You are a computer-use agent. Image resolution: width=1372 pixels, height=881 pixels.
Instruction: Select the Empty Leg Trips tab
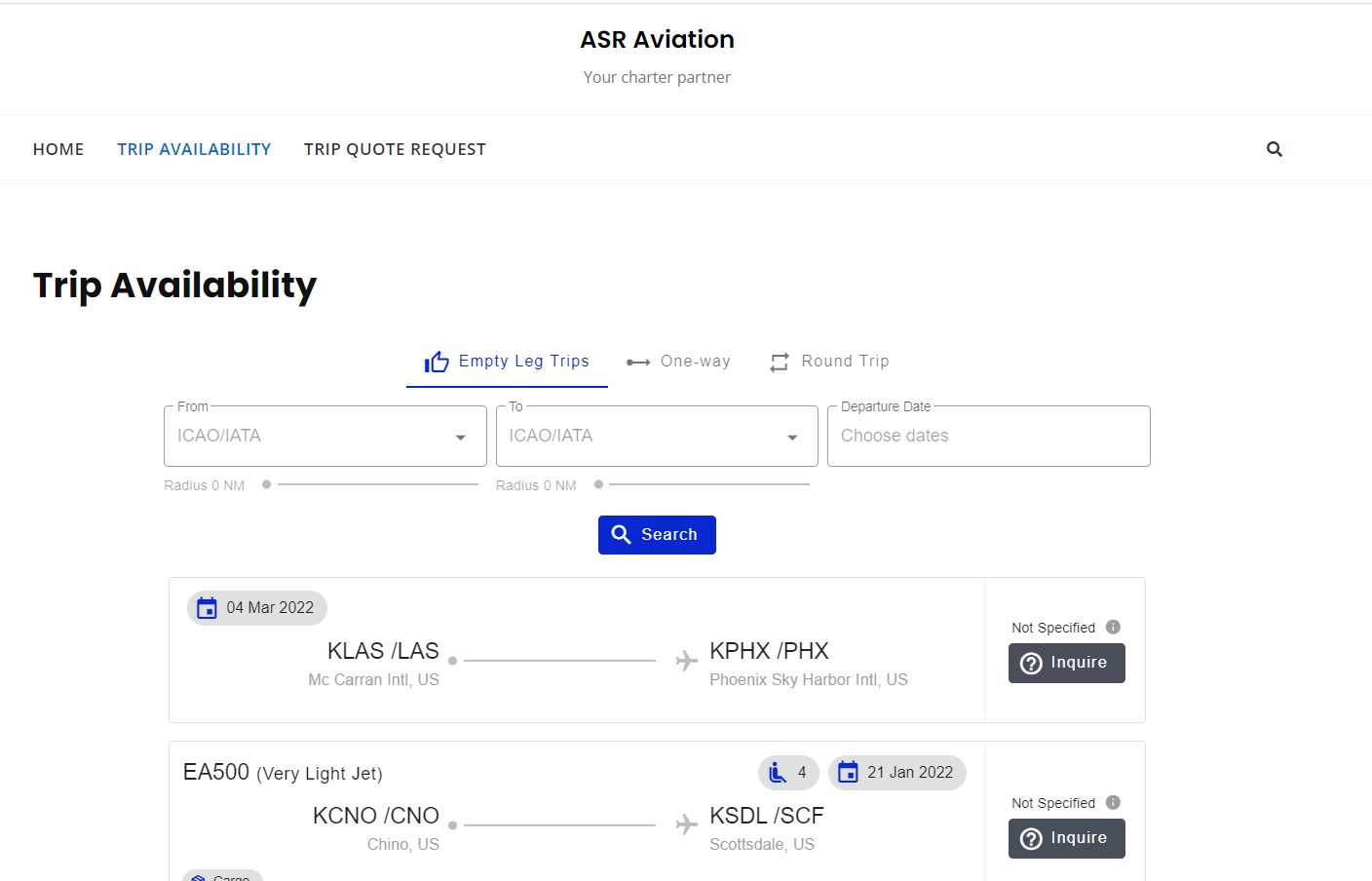point(507,362)
